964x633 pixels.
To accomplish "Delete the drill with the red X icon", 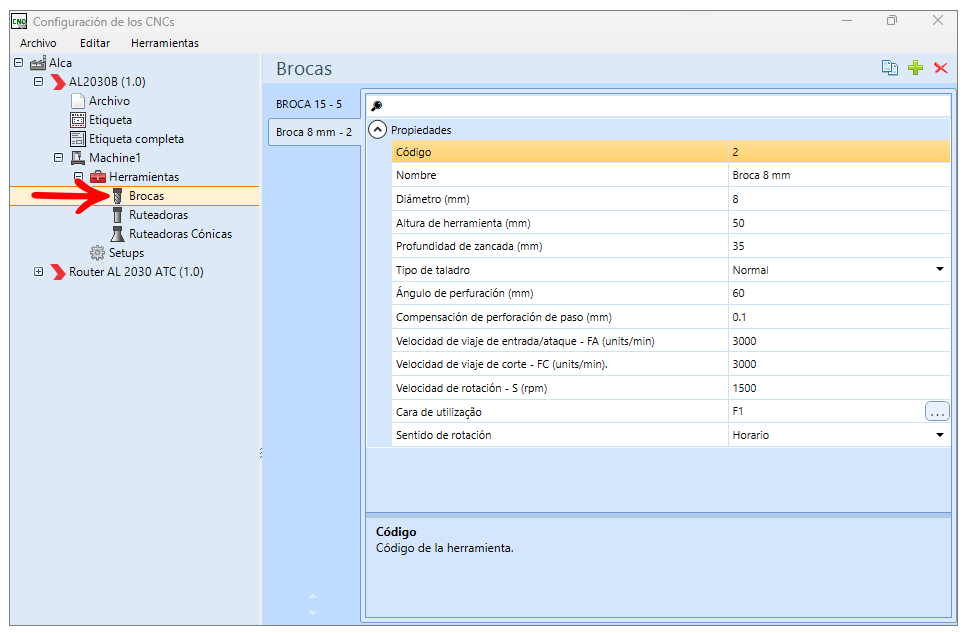I will click(941, 68).
